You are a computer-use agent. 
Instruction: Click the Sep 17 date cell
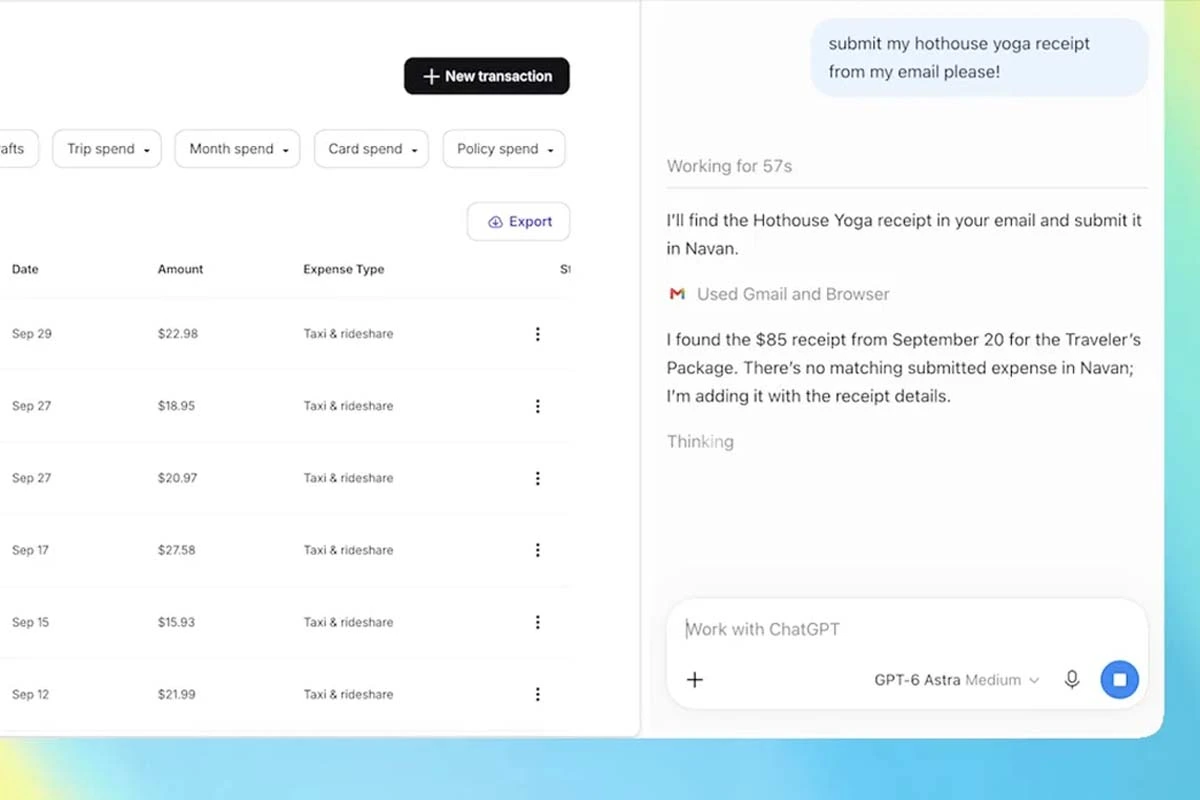pyautogui.click(x=31, y=550)
